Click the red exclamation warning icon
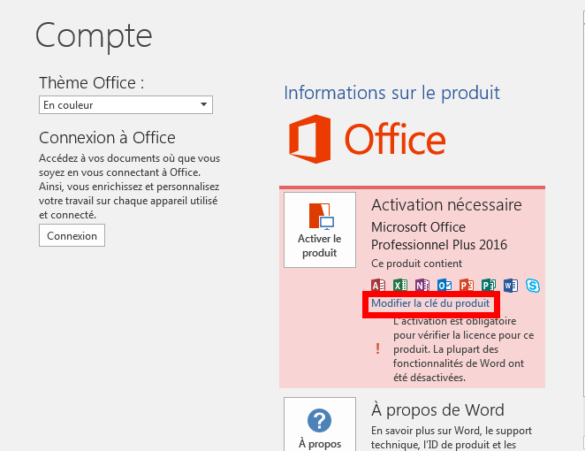 (378, 349)
